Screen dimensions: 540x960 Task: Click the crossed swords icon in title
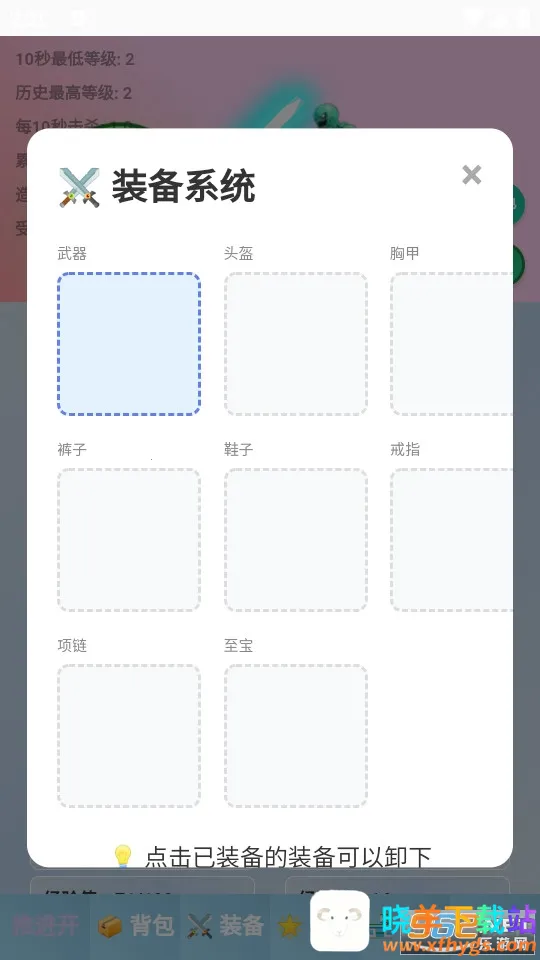pyautogui.click(x=79, y=187)
